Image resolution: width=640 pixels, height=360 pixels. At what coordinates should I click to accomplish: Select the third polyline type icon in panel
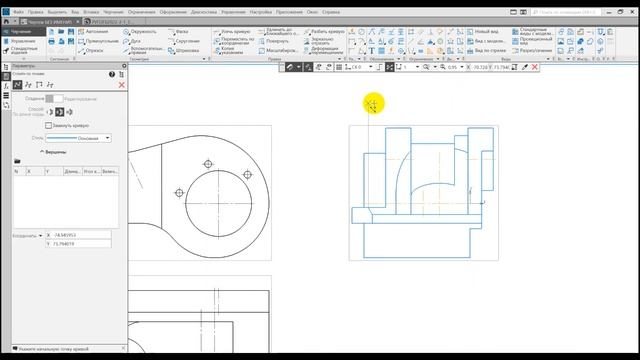point(39,85)
